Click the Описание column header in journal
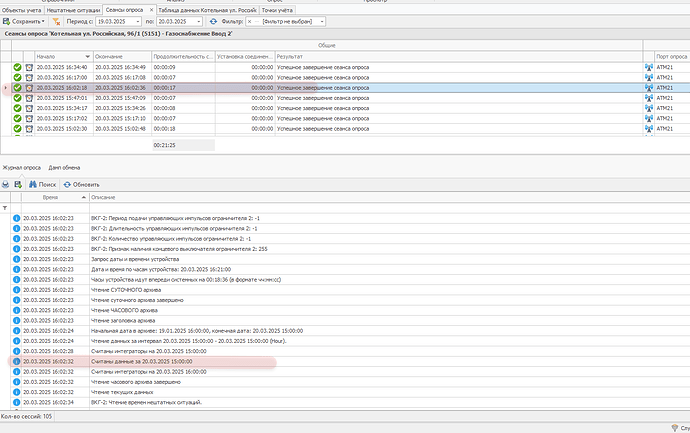 click(x=389, y=198)
